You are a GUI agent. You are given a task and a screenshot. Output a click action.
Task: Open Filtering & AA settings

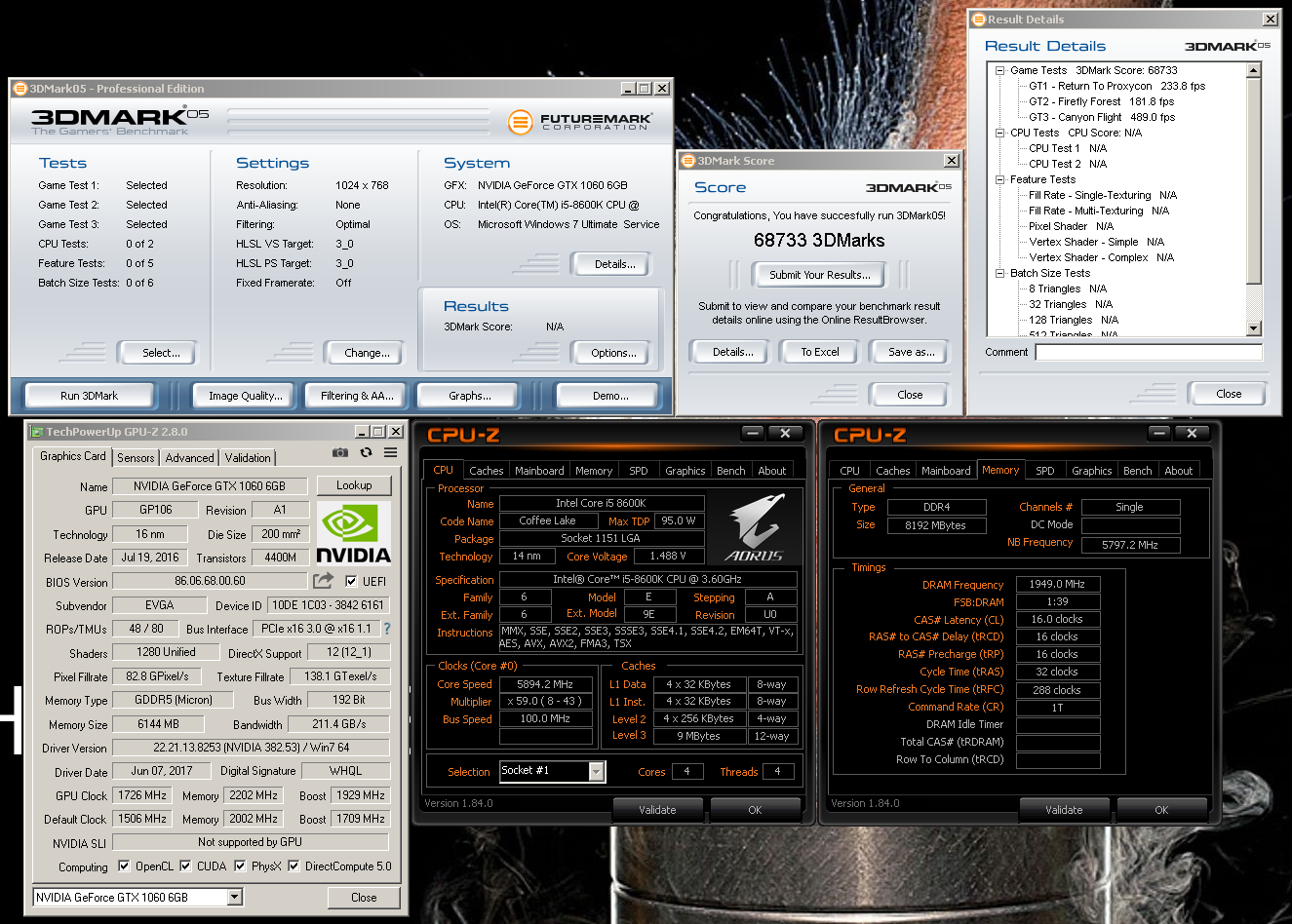click(357, 396)
